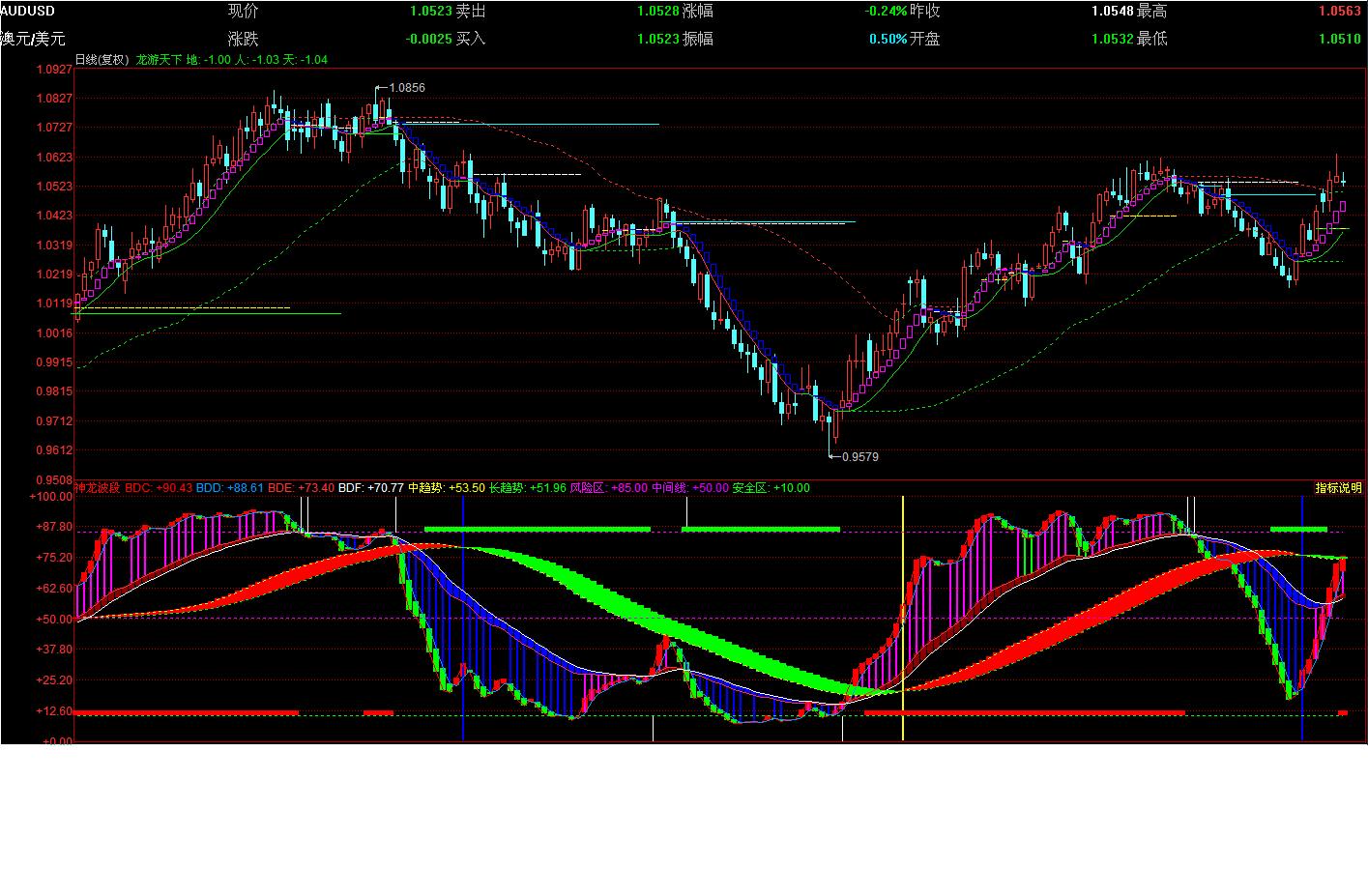This screenshot has height=896, width=1368.
Task: Click the 0.9579 low price marker
Action: pyautogui.click(x=859, y=457)
